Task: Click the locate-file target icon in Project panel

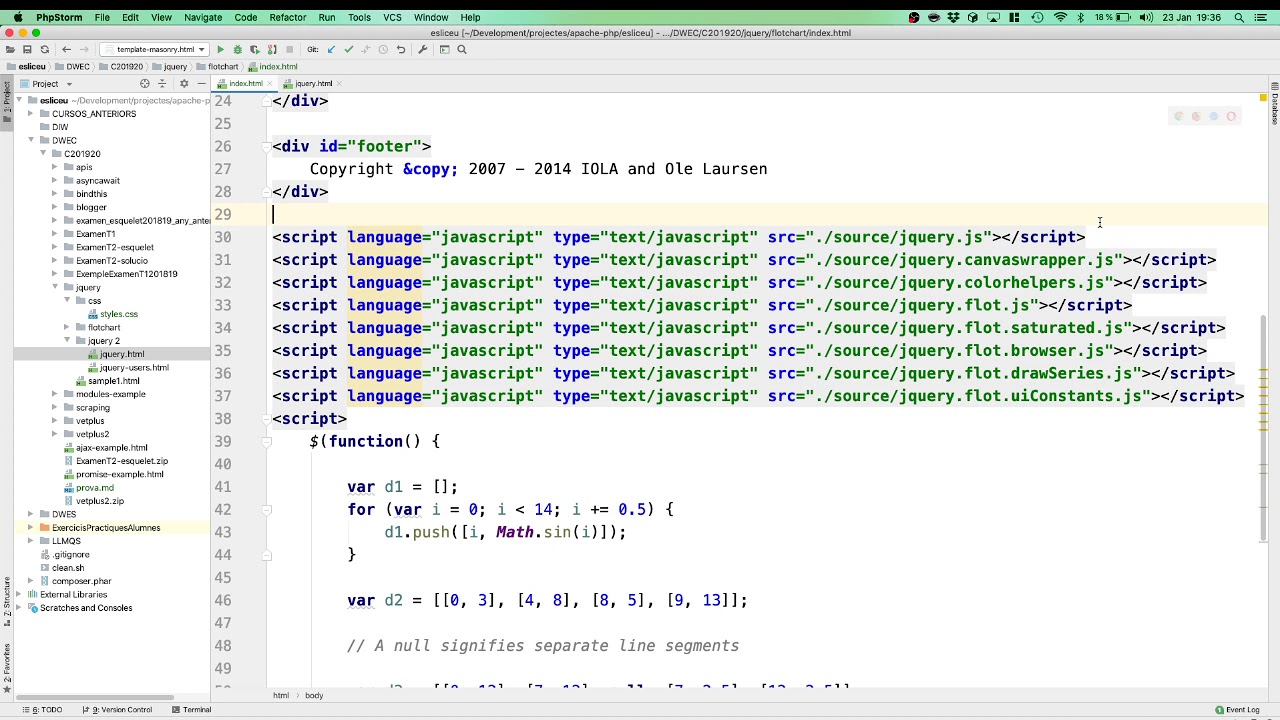Action: click(x=145, y=84)
